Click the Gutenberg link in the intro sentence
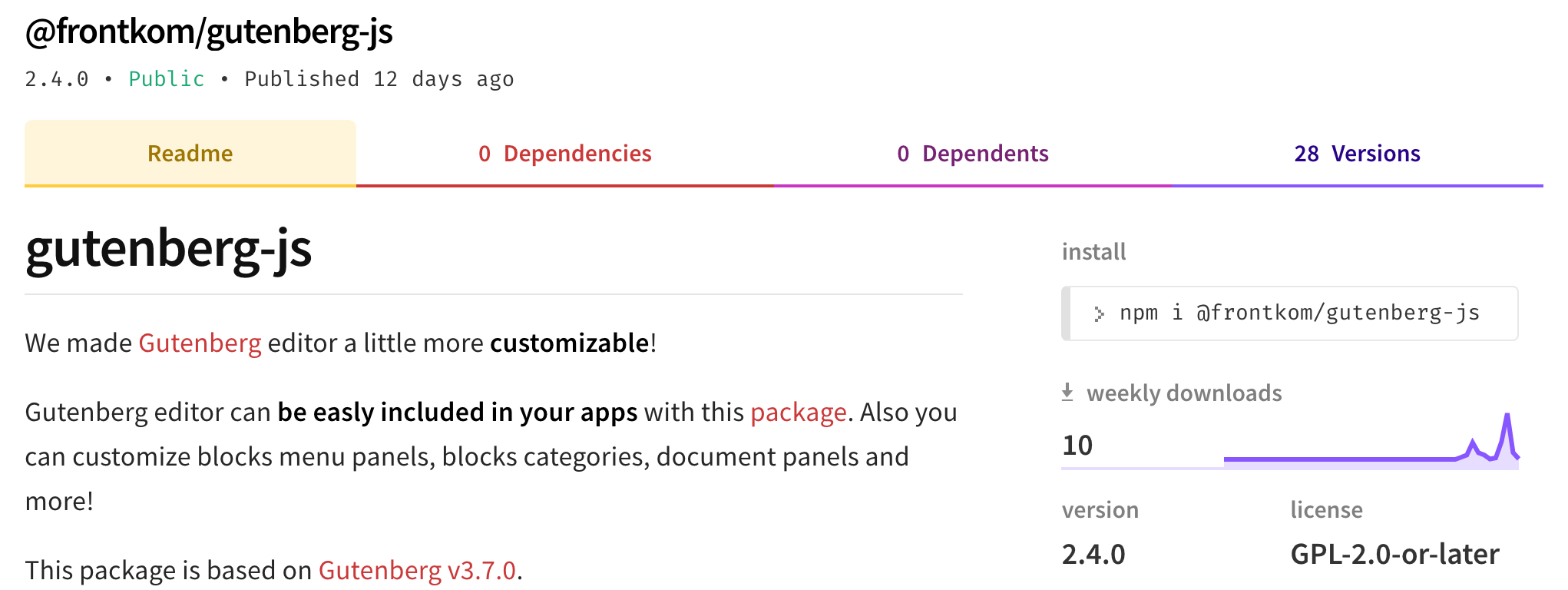 tap(200, 343)
